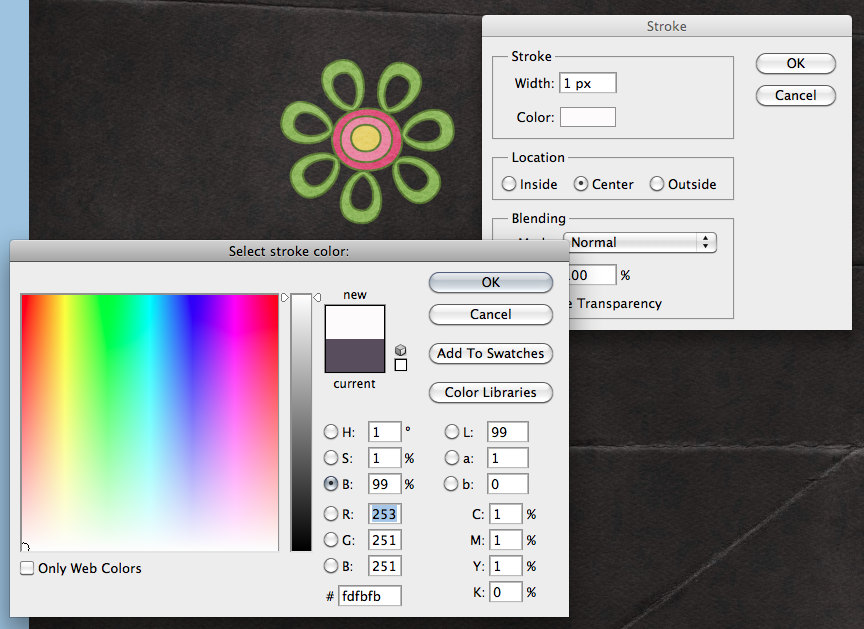864x629 pixels.
Task: Open Color Libraries
Action: [490, 393]
